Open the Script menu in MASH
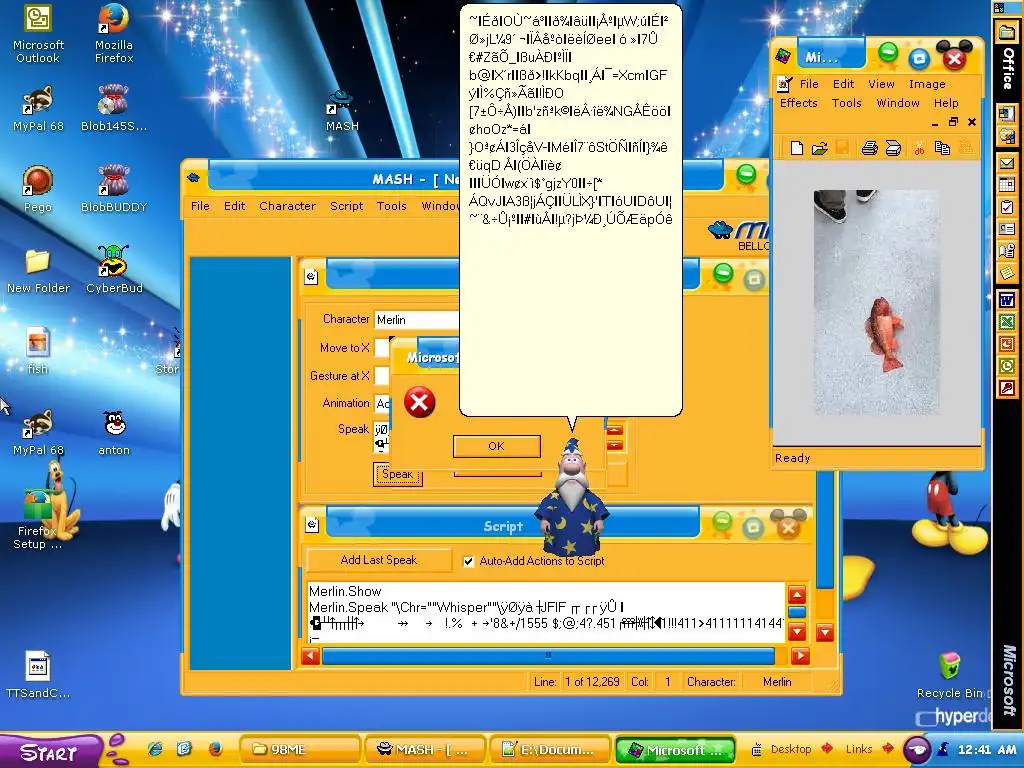Image resolution: width=1024 pixels, height=768 pixels. (346, 206)
